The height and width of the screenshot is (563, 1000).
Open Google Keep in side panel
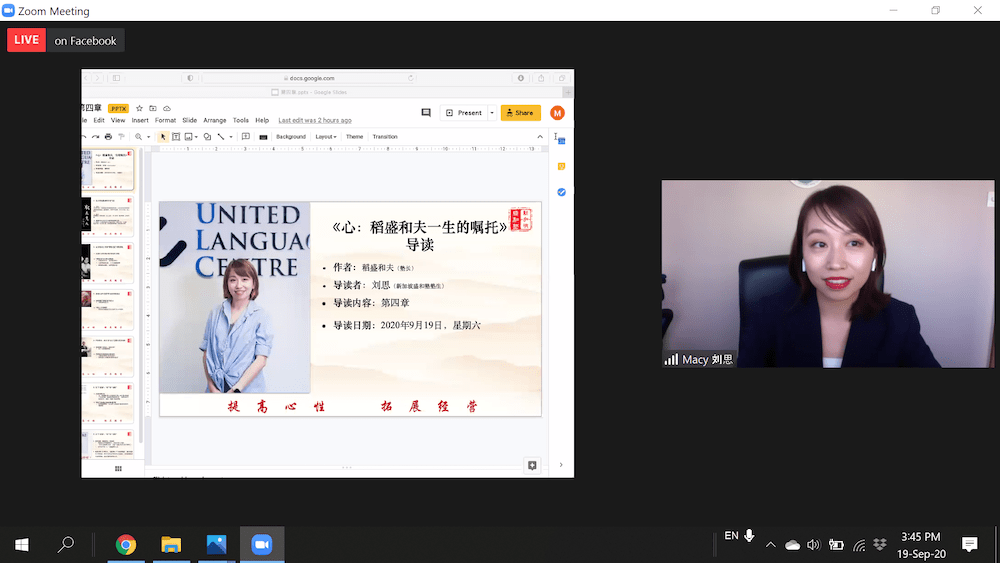(562, 167)
